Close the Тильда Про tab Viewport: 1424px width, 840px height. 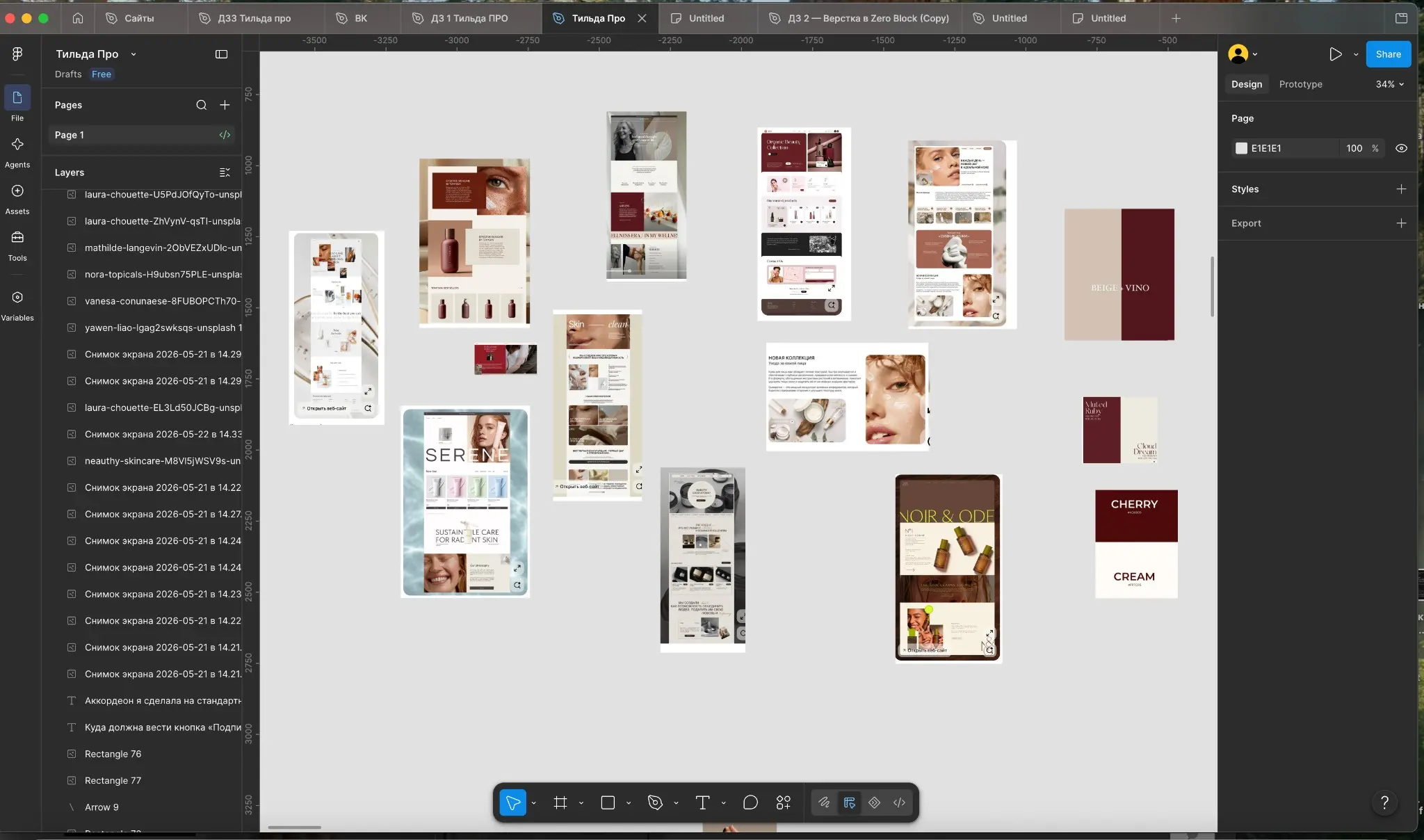coord(642,18)
